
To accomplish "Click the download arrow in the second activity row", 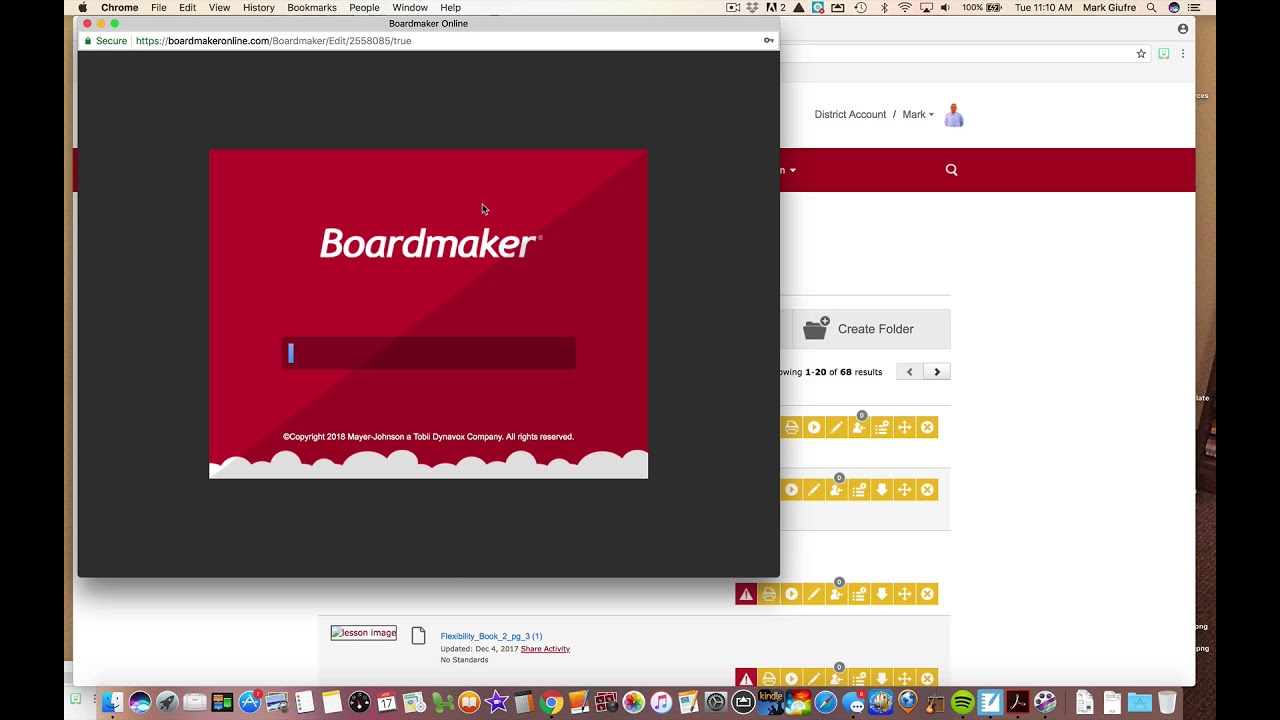I will (x=882, y=490).
